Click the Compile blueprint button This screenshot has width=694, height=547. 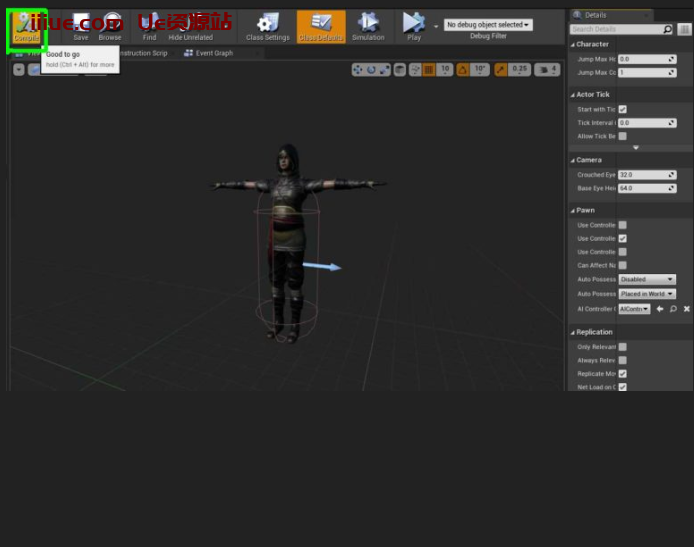click(26, 27)
